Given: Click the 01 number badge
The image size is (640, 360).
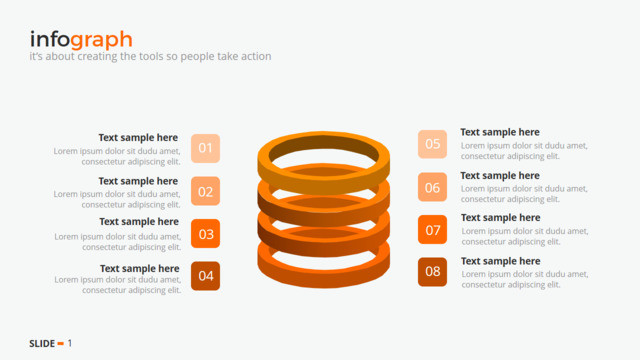Looking at the screenshot, I should (205, 148).
